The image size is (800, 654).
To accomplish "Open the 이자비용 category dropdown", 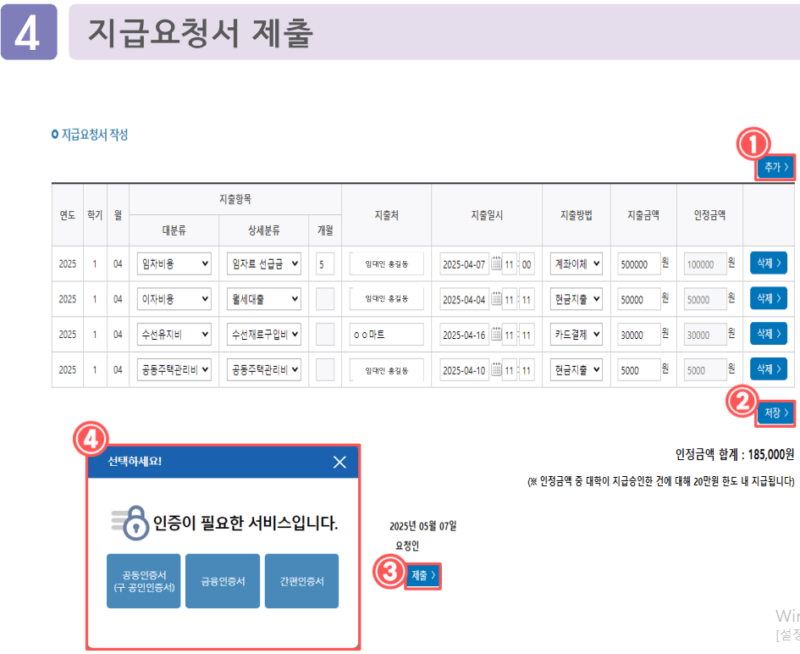I will coord(174,299).
